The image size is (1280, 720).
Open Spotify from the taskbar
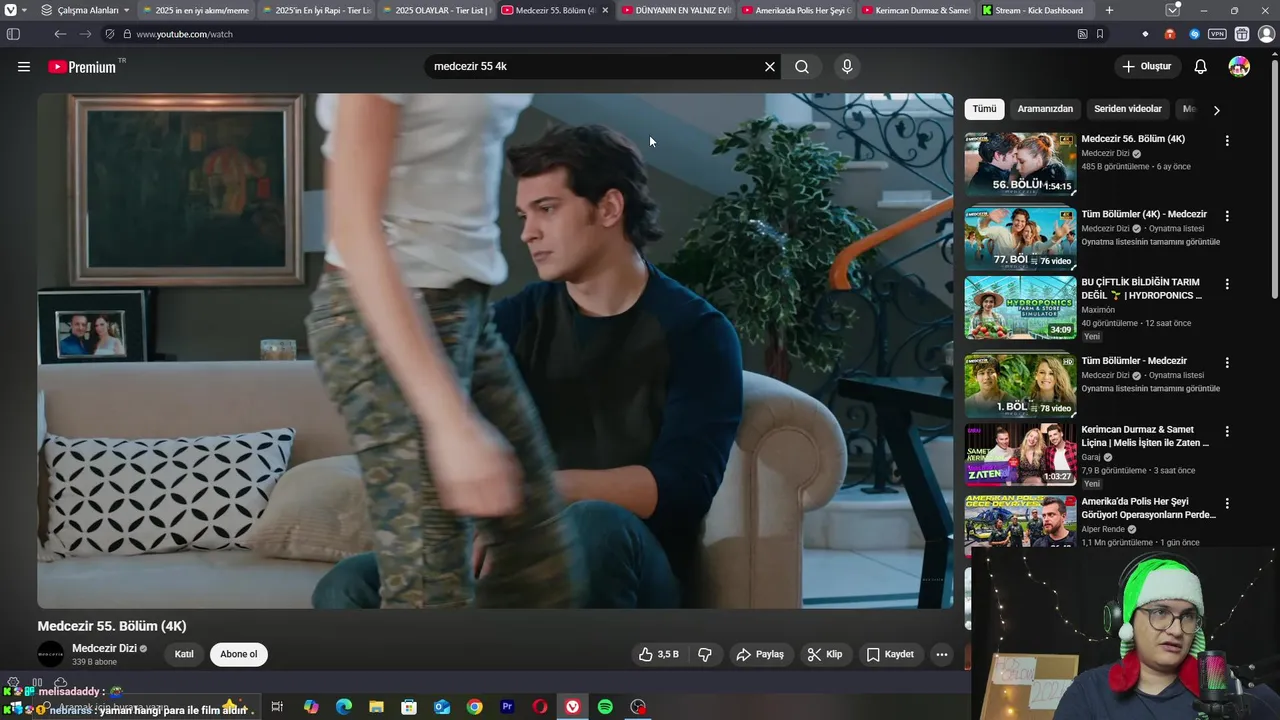coord(605,707)
